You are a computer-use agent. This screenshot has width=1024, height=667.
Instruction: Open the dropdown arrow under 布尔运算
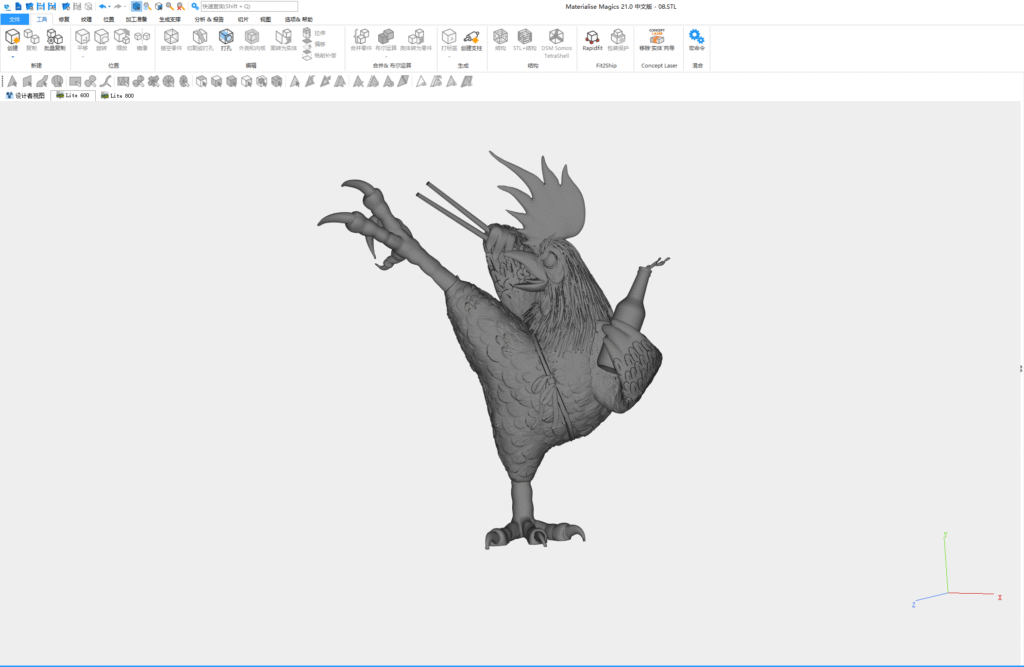(x=385, y=56)
